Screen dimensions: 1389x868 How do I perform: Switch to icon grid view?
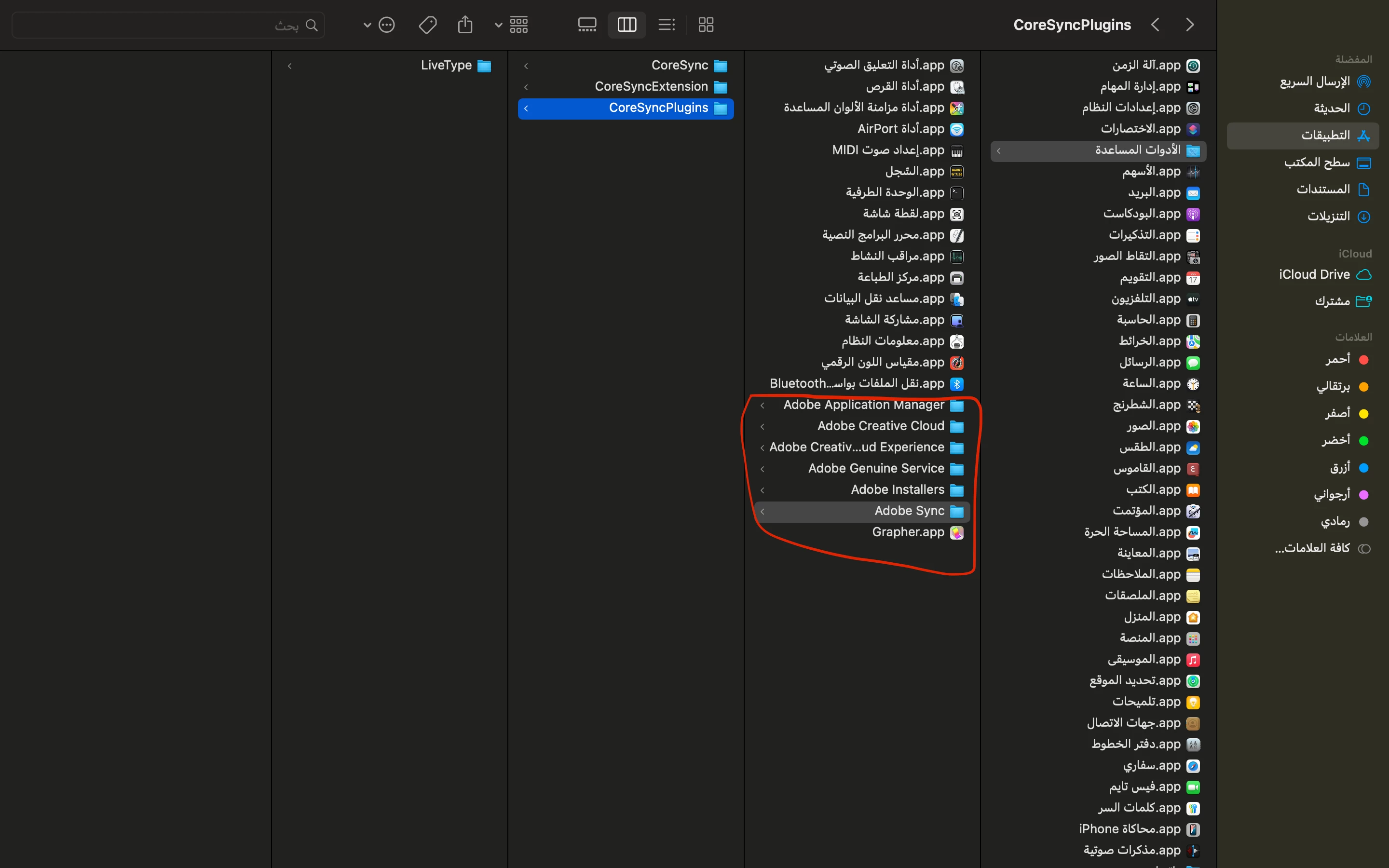coord(706,25)
